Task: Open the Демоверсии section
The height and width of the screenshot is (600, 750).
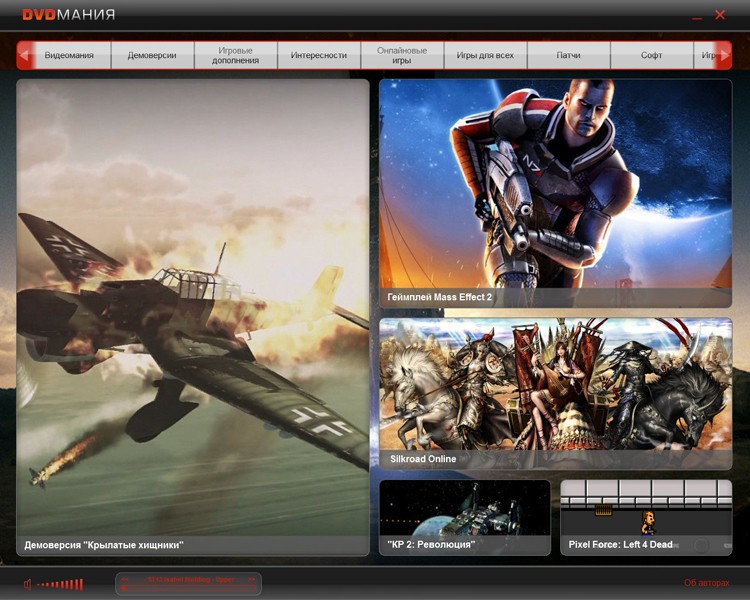Action: [x=152, y=55]
